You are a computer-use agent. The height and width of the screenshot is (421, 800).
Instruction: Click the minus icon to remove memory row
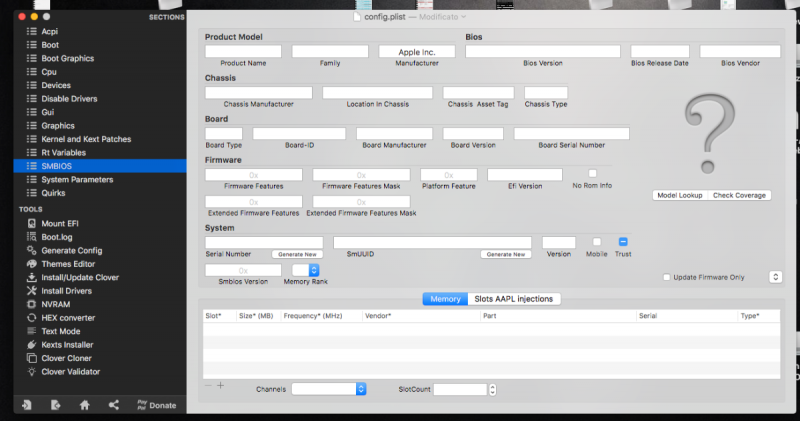208,385
